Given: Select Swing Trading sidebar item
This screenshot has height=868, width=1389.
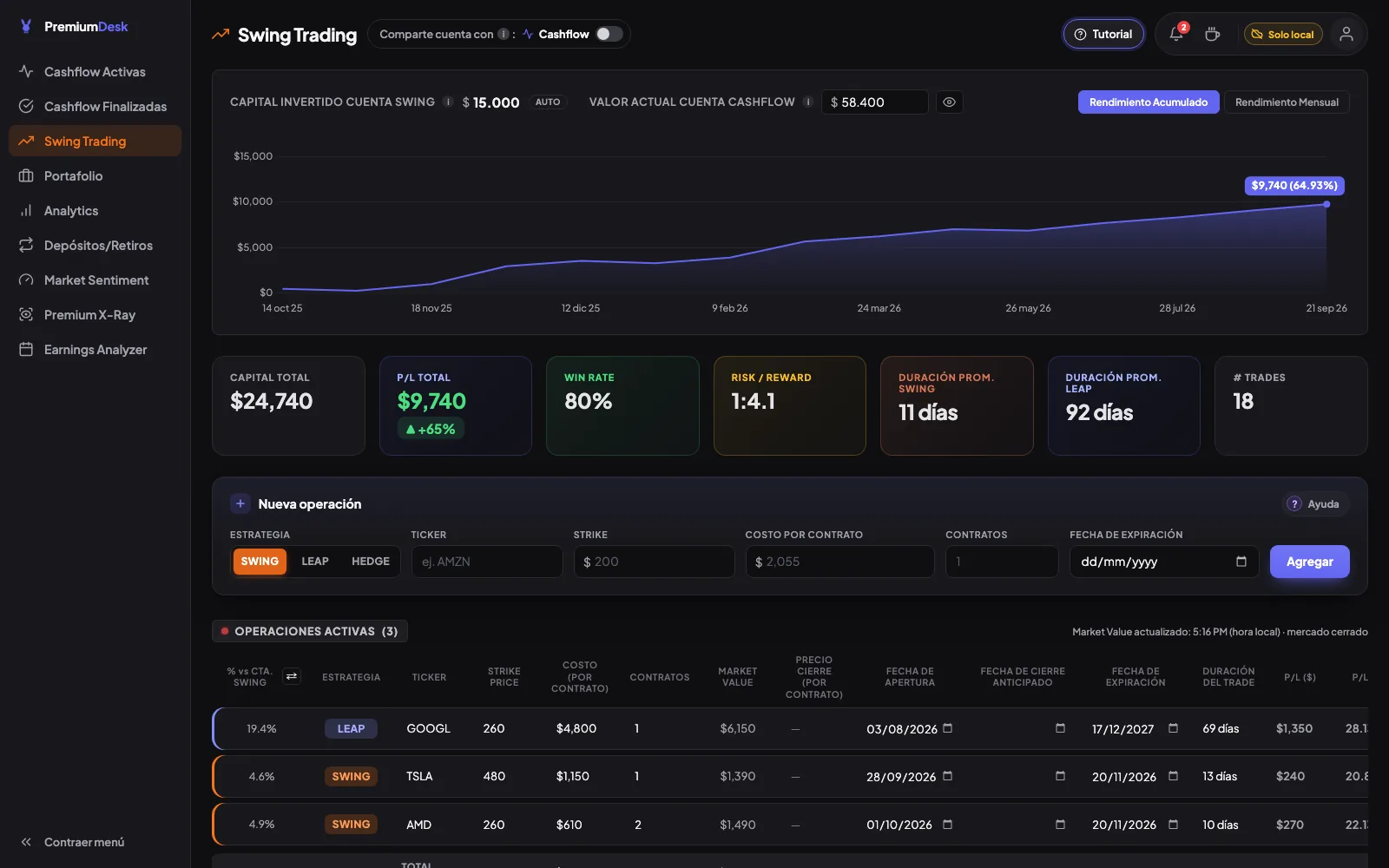Looking at the screenshot, I should 95,141.
